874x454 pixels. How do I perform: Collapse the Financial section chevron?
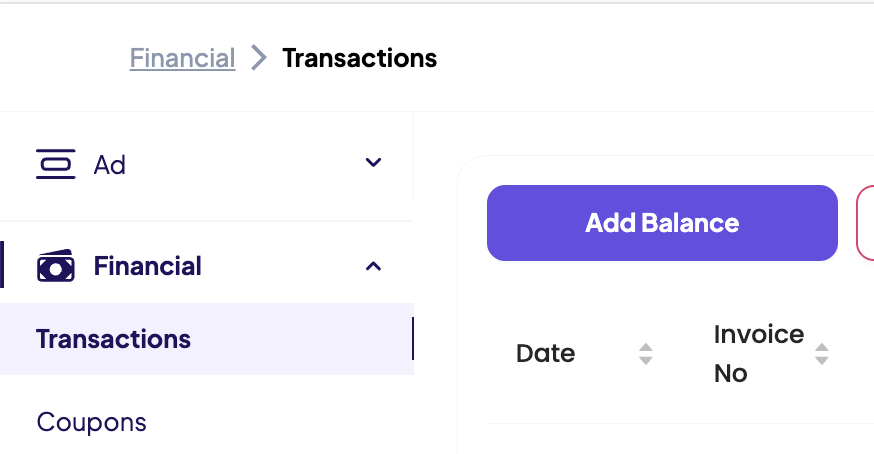(x=374, y=266)
